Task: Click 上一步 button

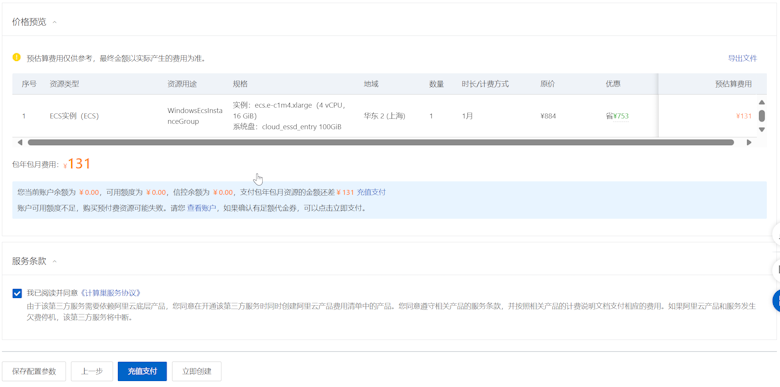Action: coord(92,371)
